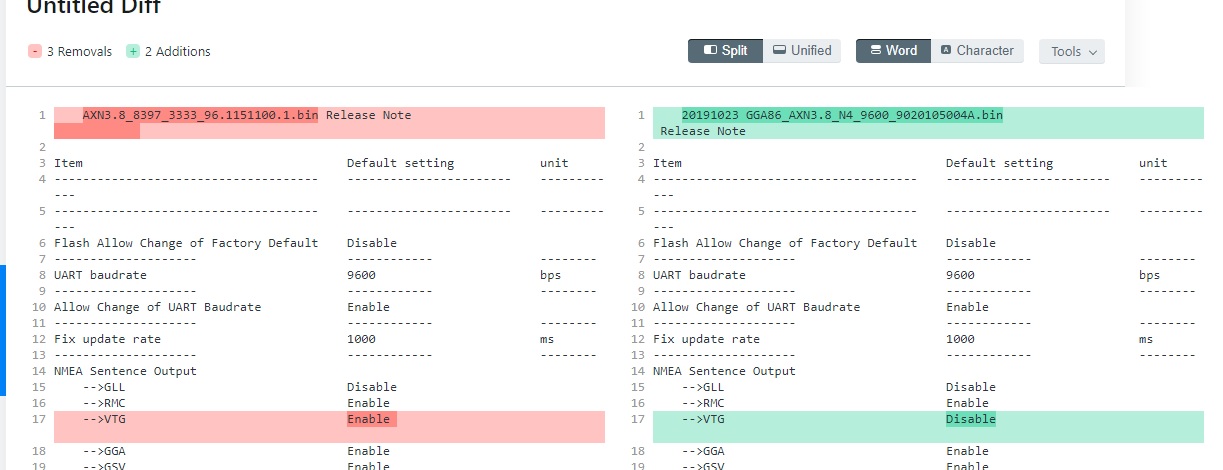Image resolution: width=1223 pixels, height=470 pixels.
Task: Select Word-level diff highlighting
Action: coord(892,51)
